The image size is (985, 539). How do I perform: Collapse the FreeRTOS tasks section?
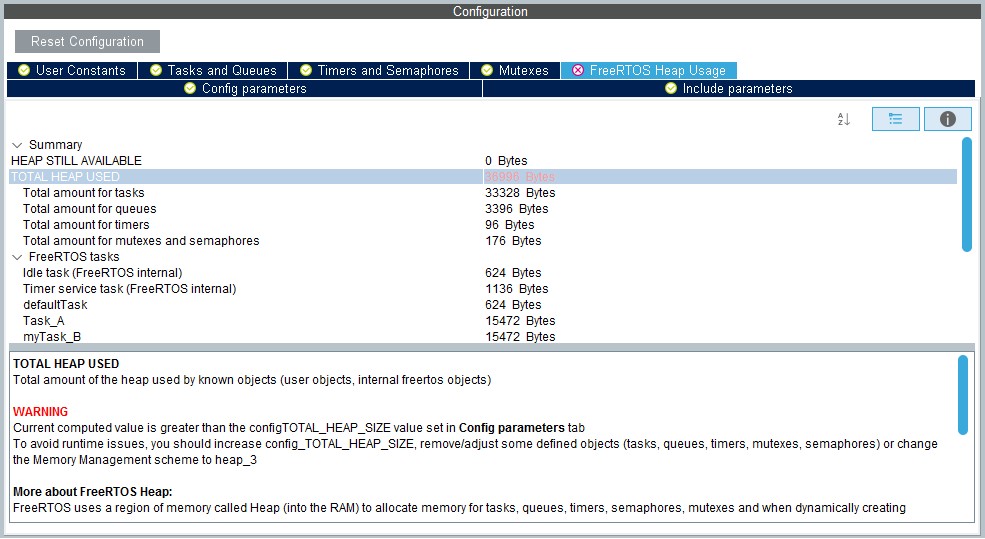pyautogui.click(x=17, y=257)
